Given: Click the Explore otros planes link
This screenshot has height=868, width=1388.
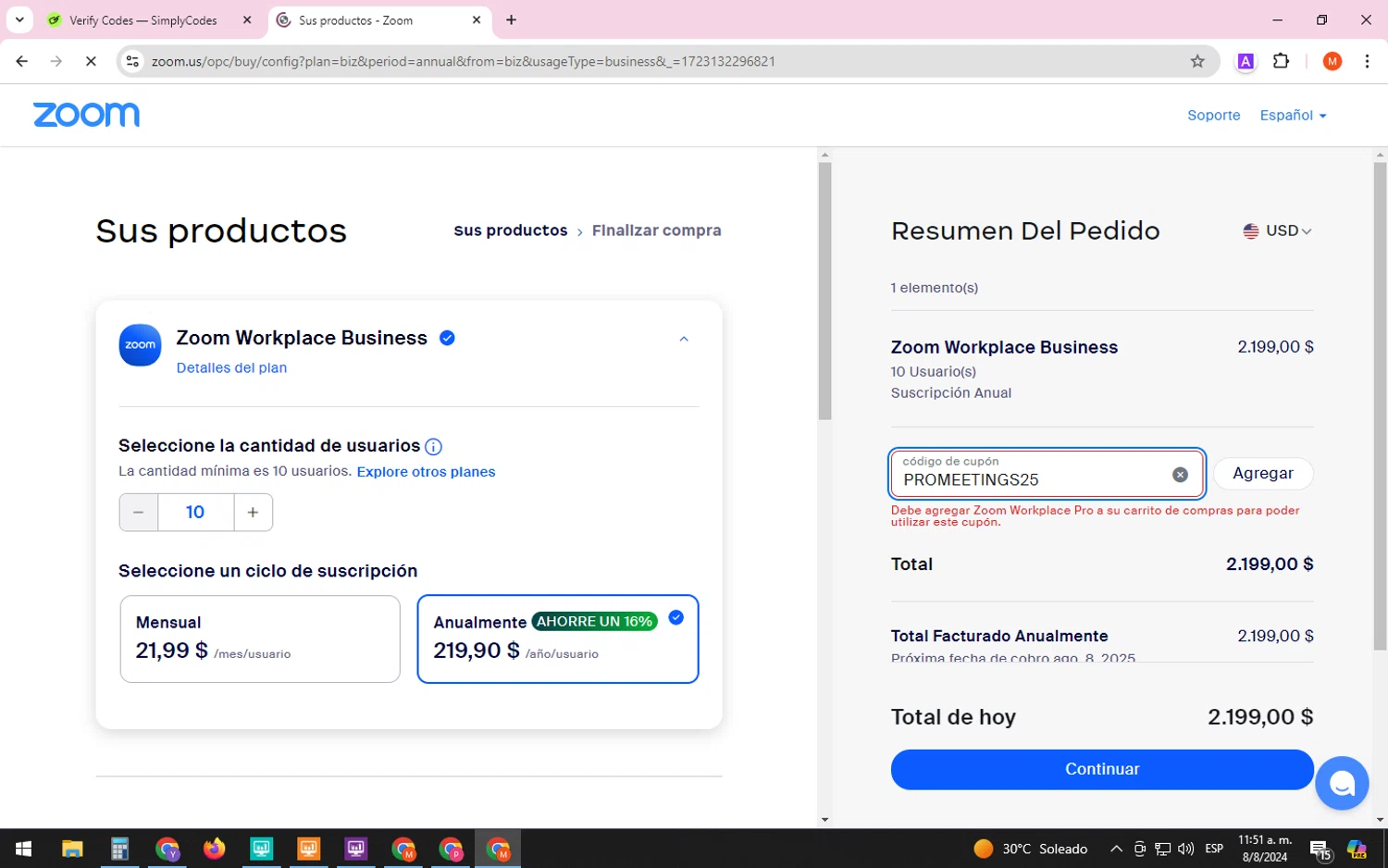Looking at the screenshot, I should point(426,472).
